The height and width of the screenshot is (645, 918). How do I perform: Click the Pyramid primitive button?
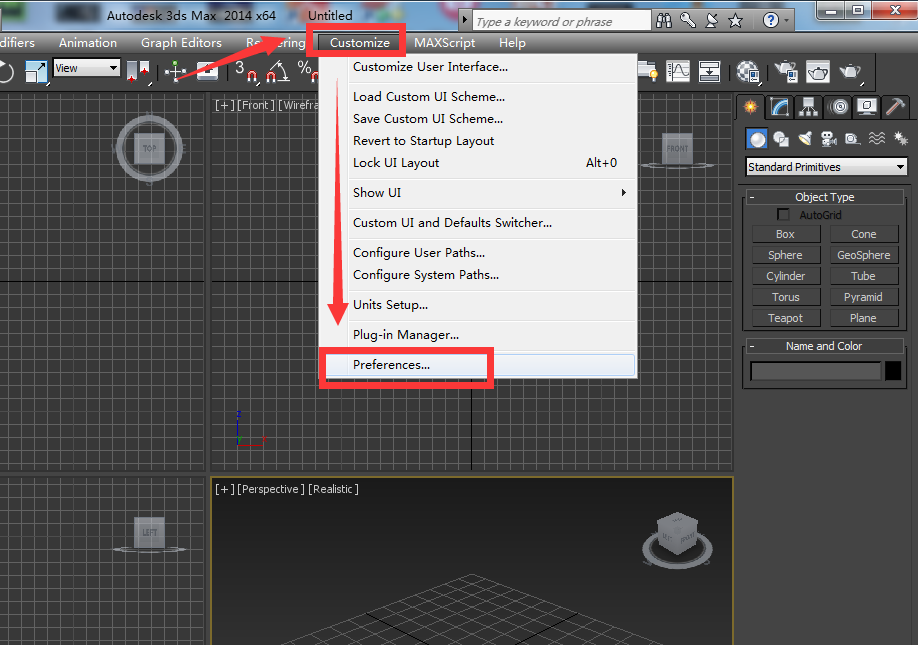pyautogui.click(x=864, y=297)
